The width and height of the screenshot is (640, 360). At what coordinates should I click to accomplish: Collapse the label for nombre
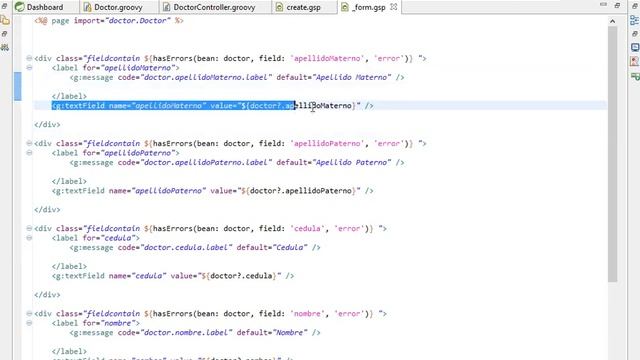pos(29,323)
